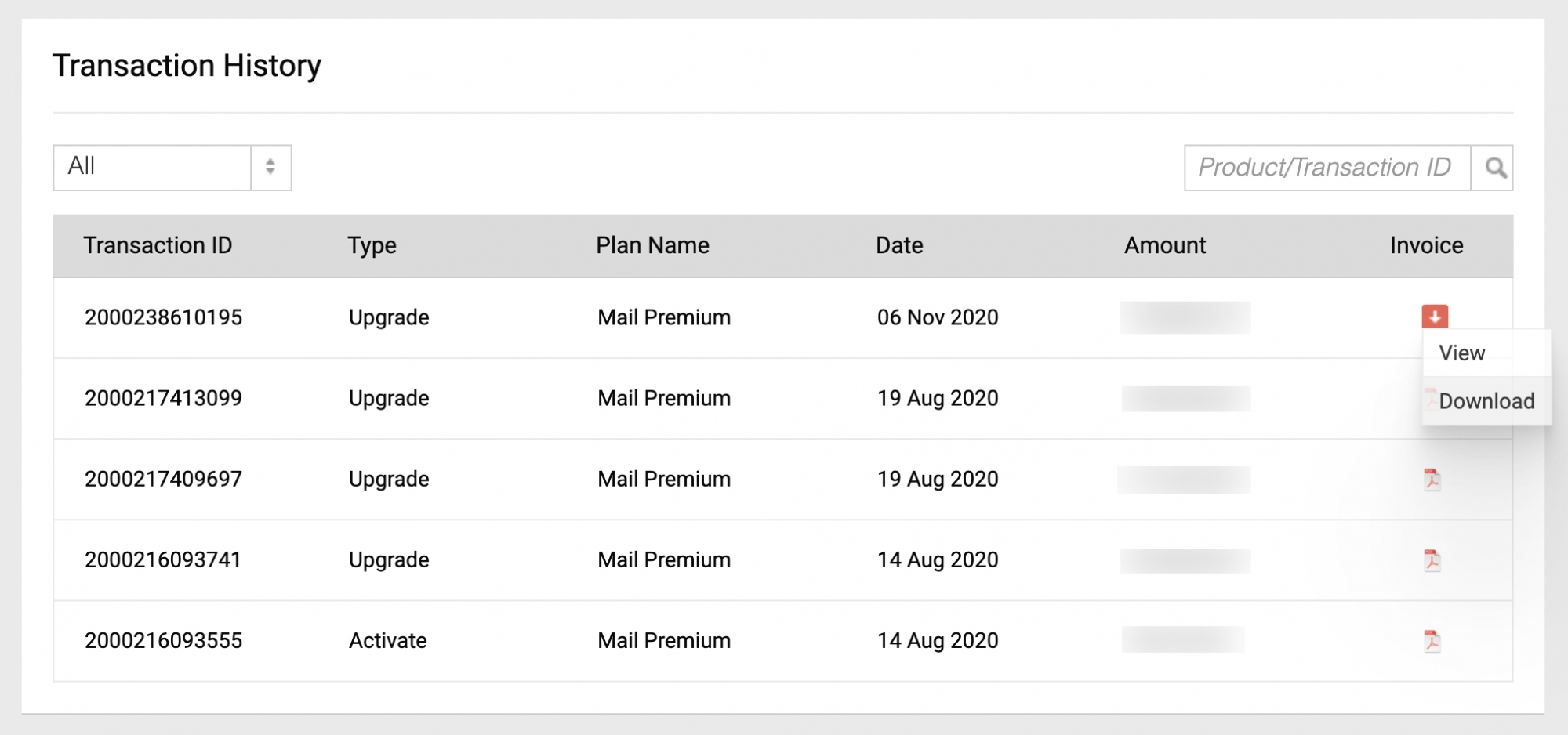
Task: Click transaction ID 2000238610195
Action: 163,317
